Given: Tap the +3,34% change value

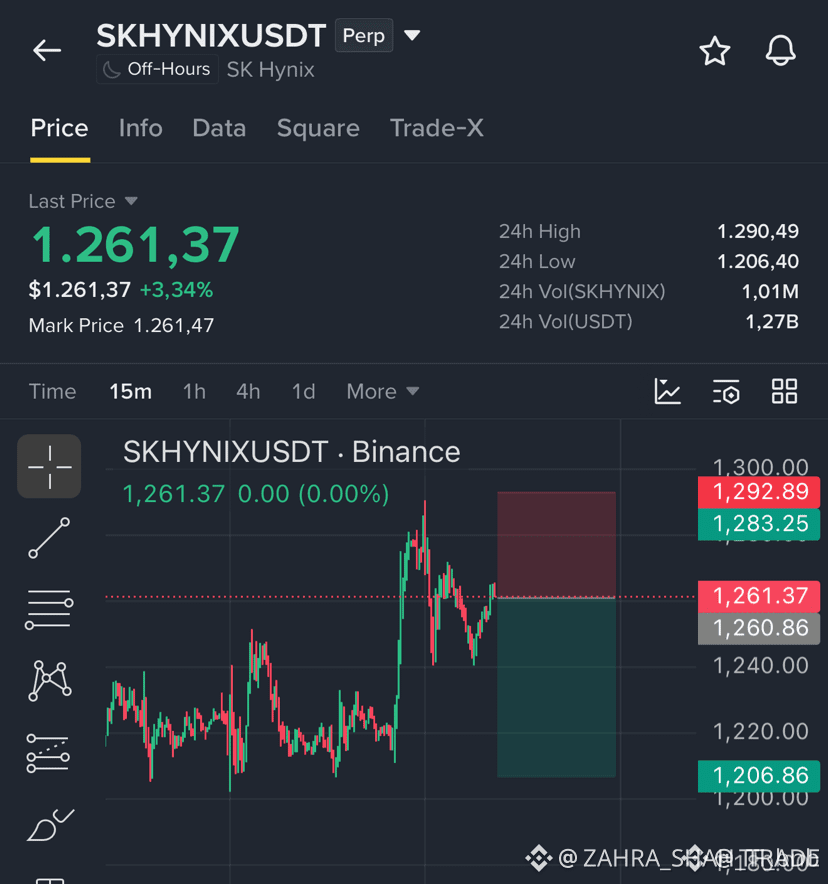Looking at the screenshot, I should (x=176, y=290).
